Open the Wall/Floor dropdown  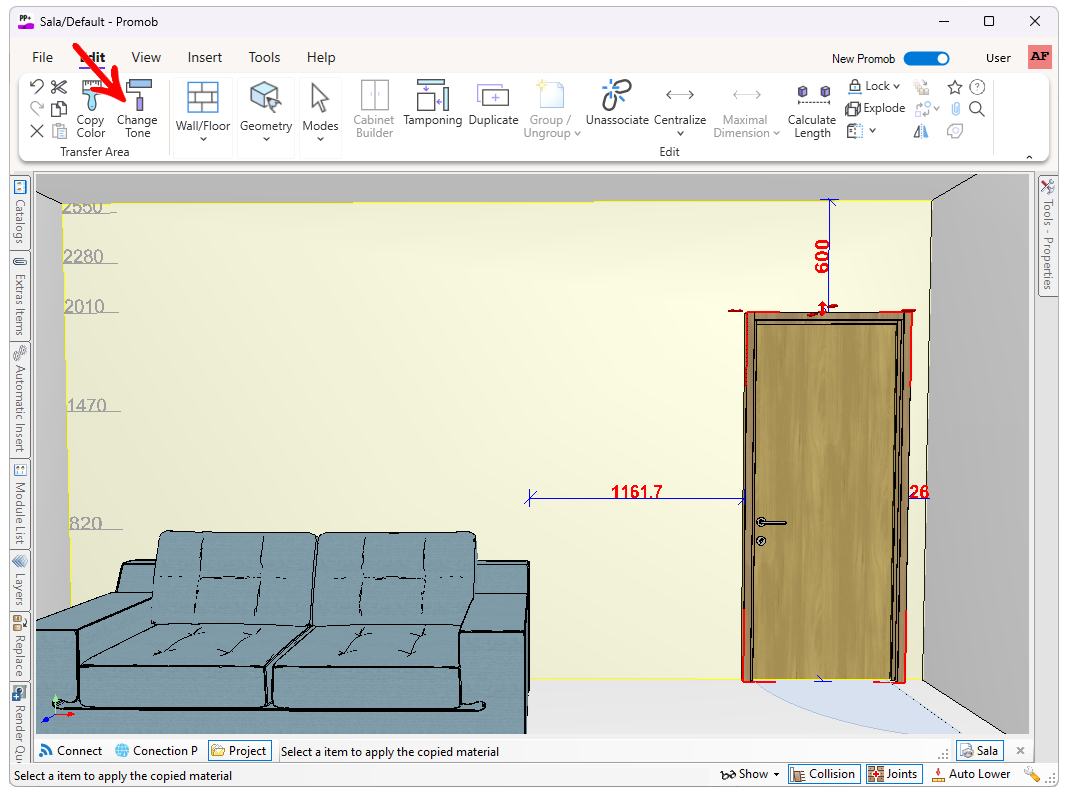(203, 139)
